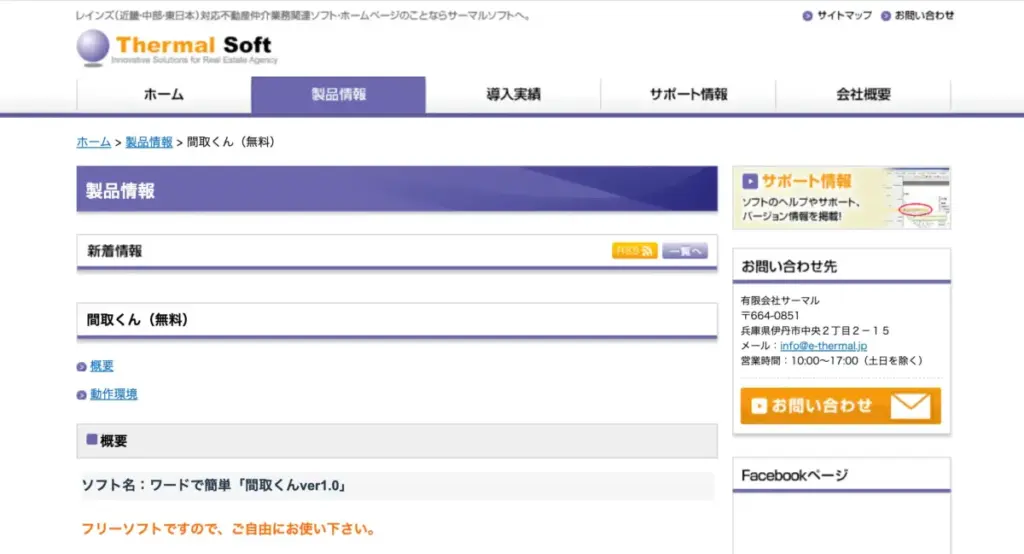Screen dimensions: 1024x554
Task: Click the bullet icon beside 概要 link
Action: pos(82,367)
